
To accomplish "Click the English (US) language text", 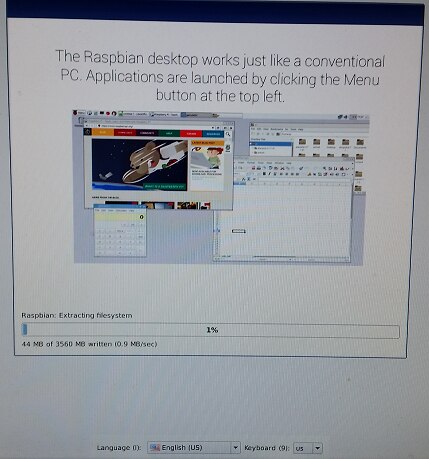I will 182,447.
